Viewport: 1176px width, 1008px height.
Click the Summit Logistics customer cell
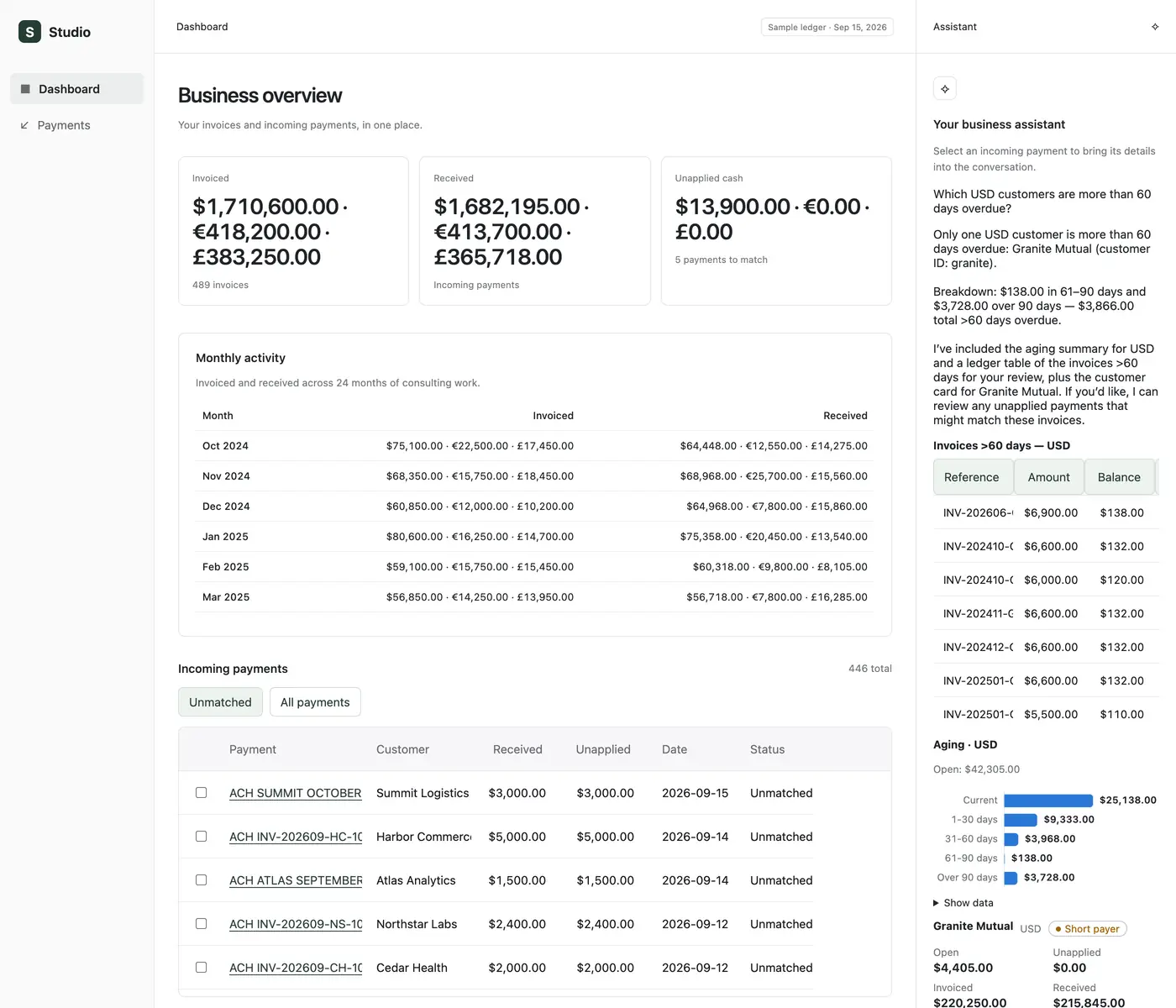tap(423, 793)
